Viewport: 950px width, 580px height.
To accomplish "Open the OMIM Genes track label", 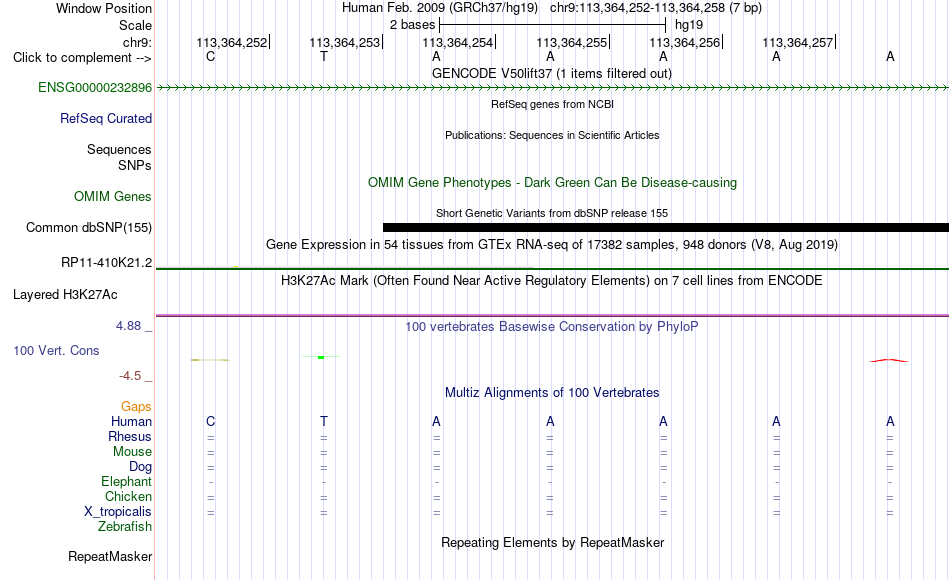I will point(112,196).
